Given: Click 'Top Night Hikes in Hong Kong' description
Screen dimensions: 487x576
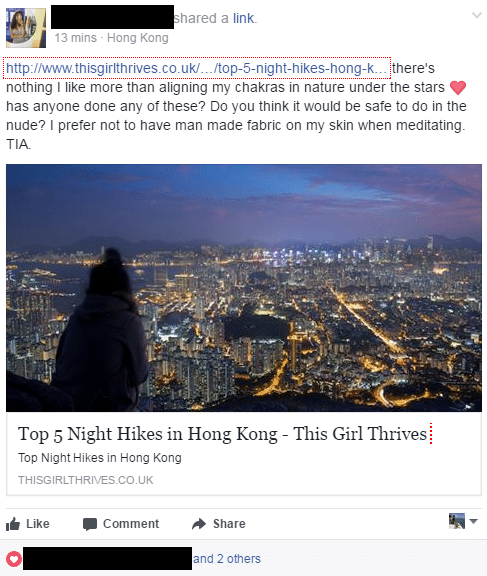Looking at the screenshot, I should [100, 458].
